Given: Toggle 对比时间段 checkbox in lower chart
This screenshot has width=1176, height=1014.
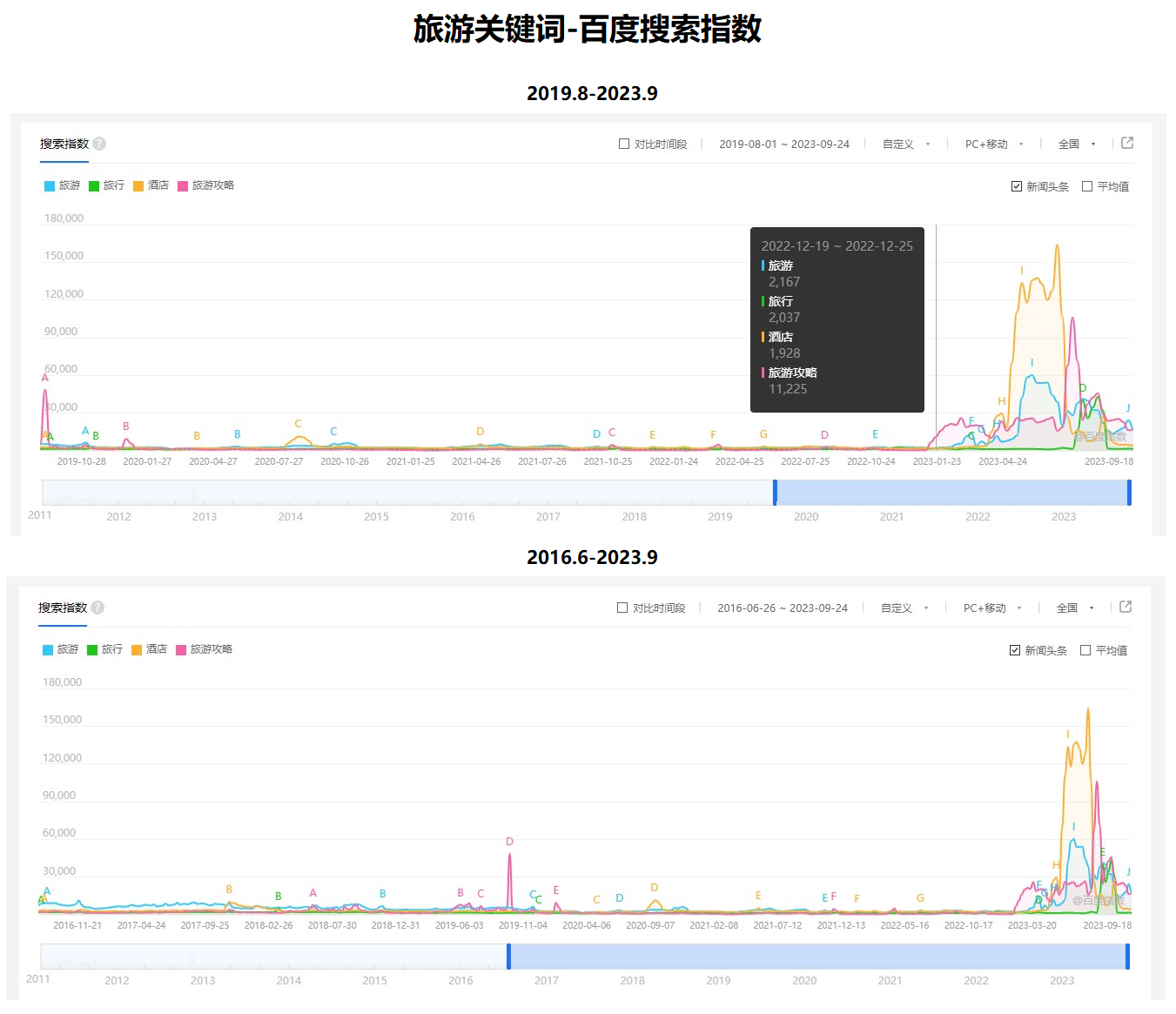Looking at the screenshot, I should [x=622, y=608].
